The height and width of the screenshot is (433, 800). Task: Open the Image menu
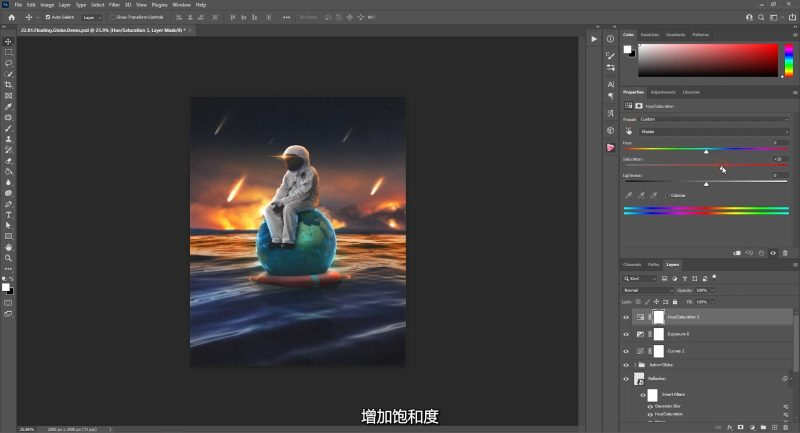coord(47,5)
